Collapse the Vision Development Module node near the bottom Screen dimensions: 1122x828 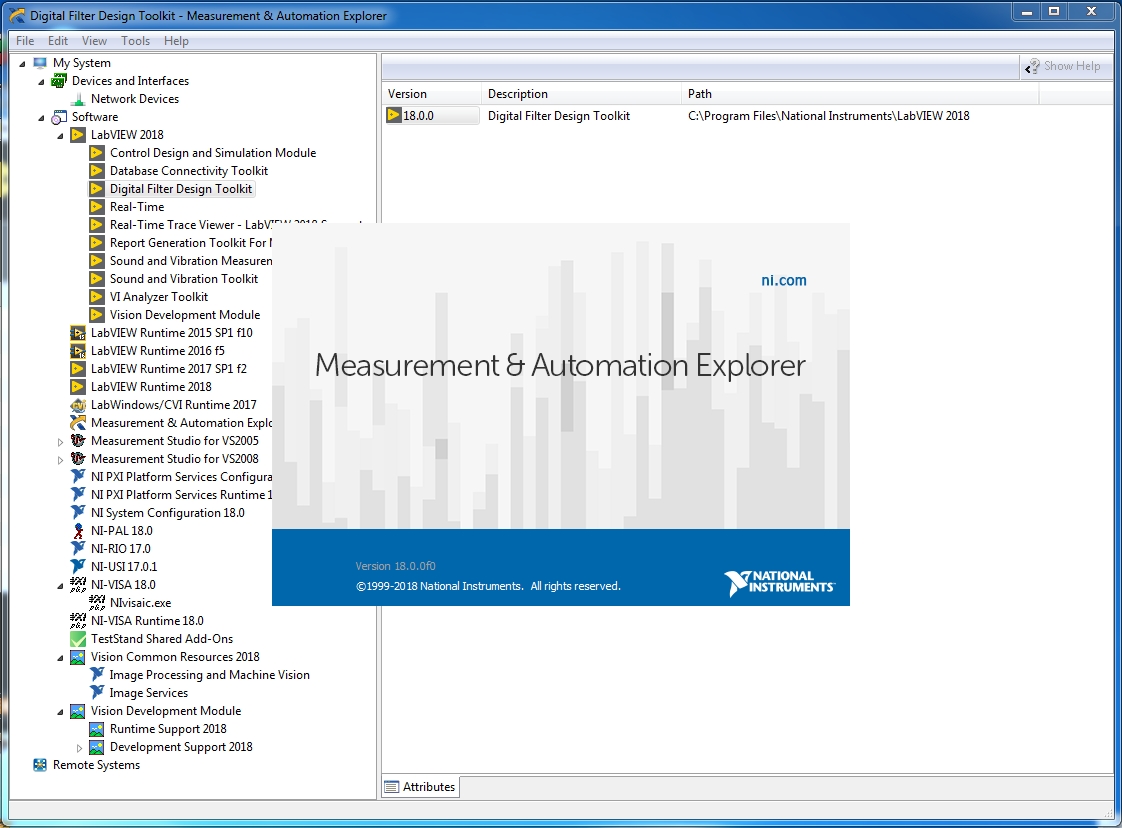tap(60, 711)
